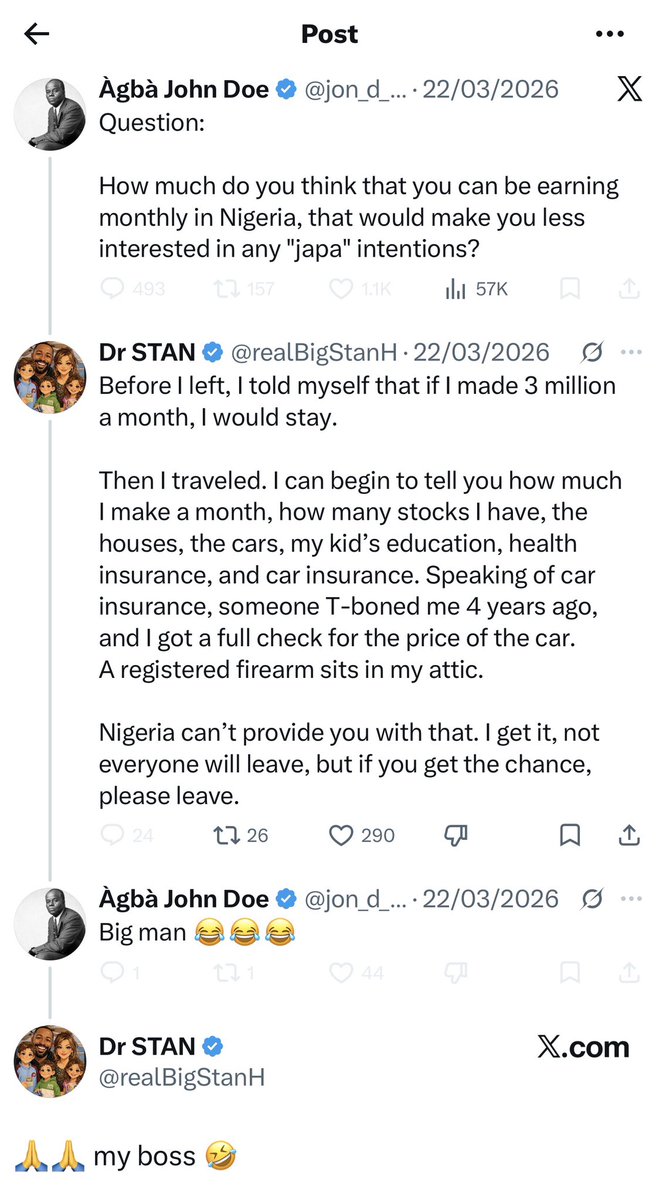Open more options on "Big man" reply
The image size is (659, 1200).
click(x=630, y=898)
